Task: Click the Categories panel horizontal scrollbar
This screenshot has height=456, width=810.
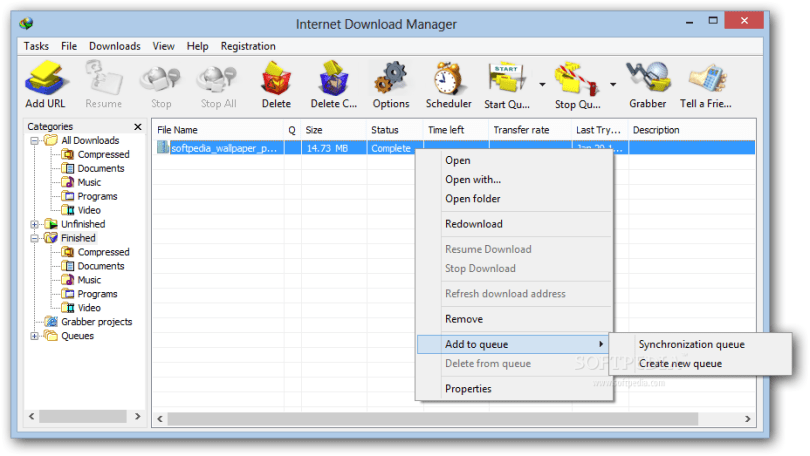Action: pyautogui.click(x=83, y=416)
